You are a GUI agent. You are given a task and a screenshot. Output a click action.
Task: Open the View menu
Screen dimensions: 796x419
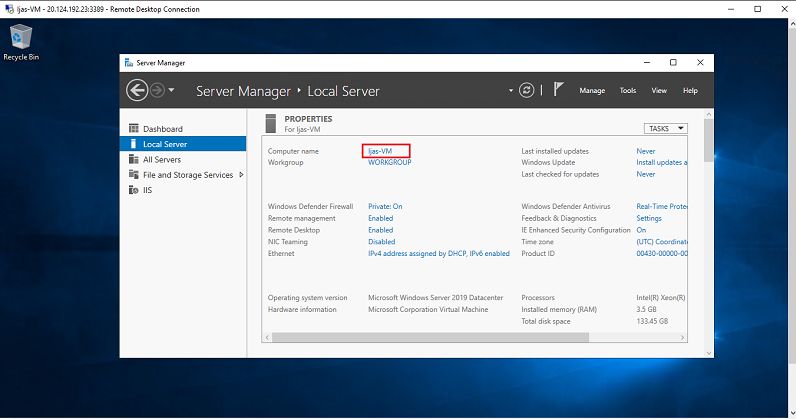659,90
